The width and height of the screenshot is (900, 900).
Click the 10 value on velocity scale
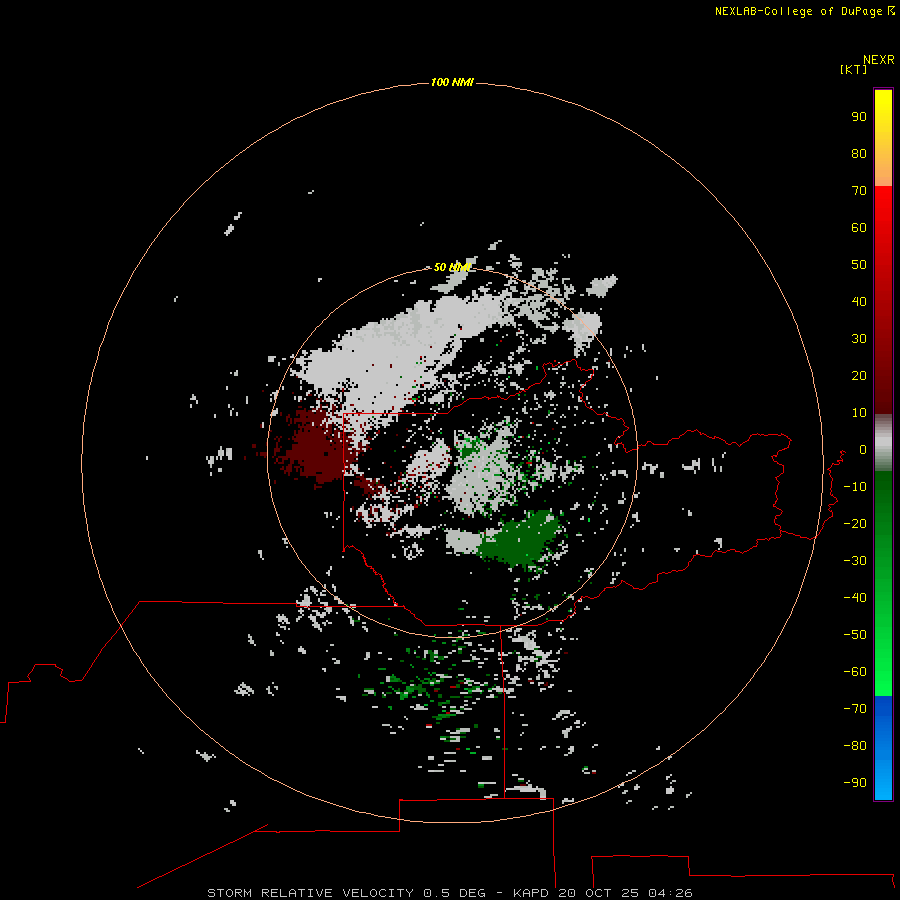pyautogui.click(x=859, y=413)
